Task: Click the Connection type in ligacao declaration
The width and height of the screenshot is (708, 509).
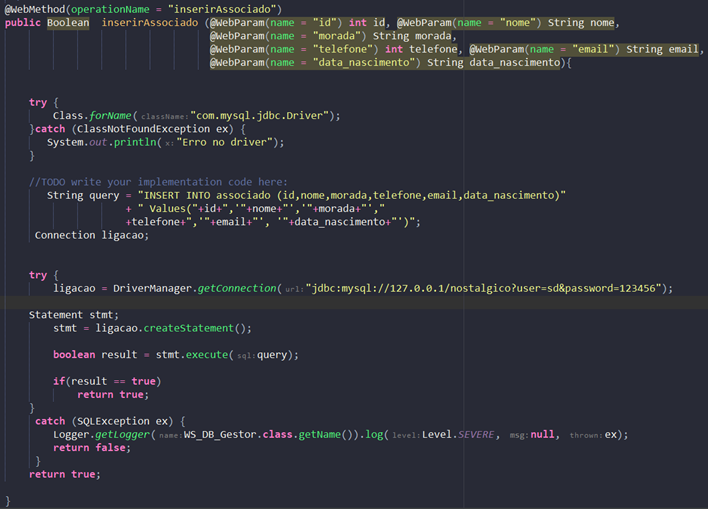Action: 65,235
